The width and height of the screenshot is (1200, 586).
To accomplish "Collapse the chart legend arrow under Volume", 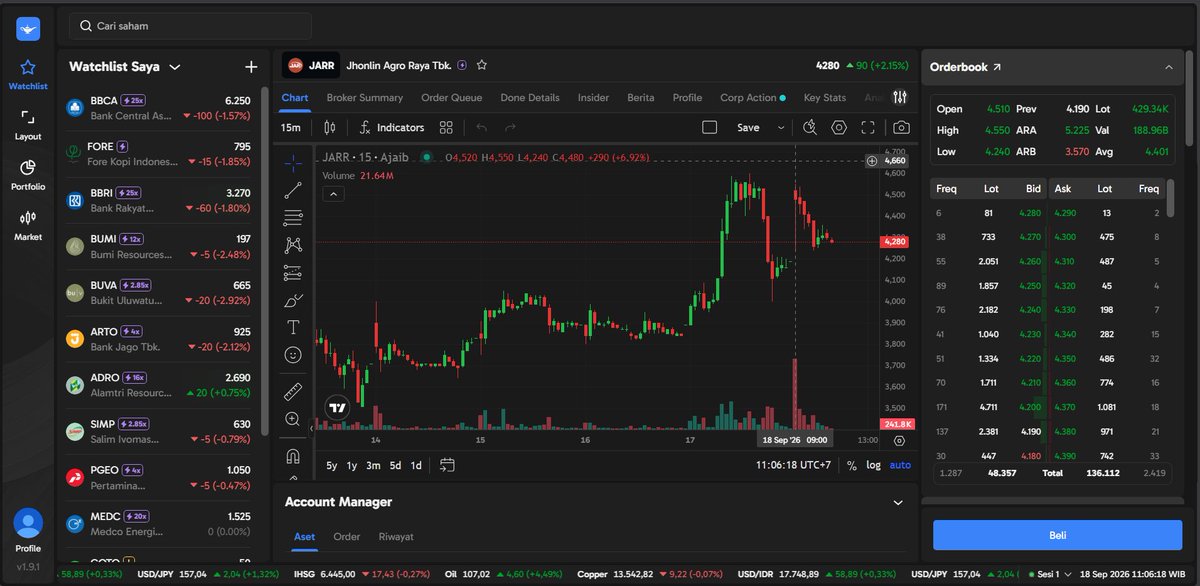I will pyautogui.click(x=334, y=194).
